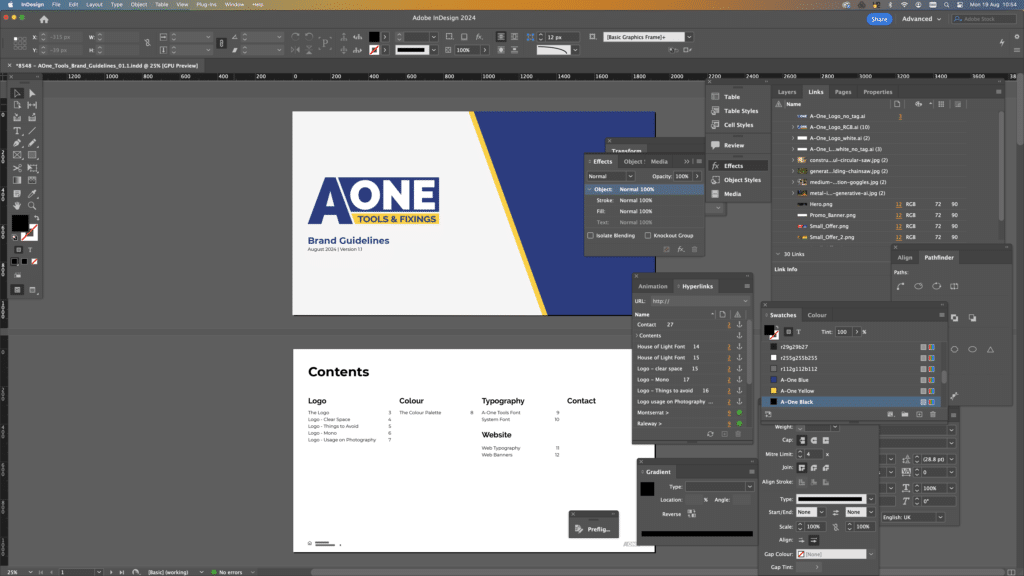Toggle formatting affects container in Swatches panel

click(x=788, y=332)
